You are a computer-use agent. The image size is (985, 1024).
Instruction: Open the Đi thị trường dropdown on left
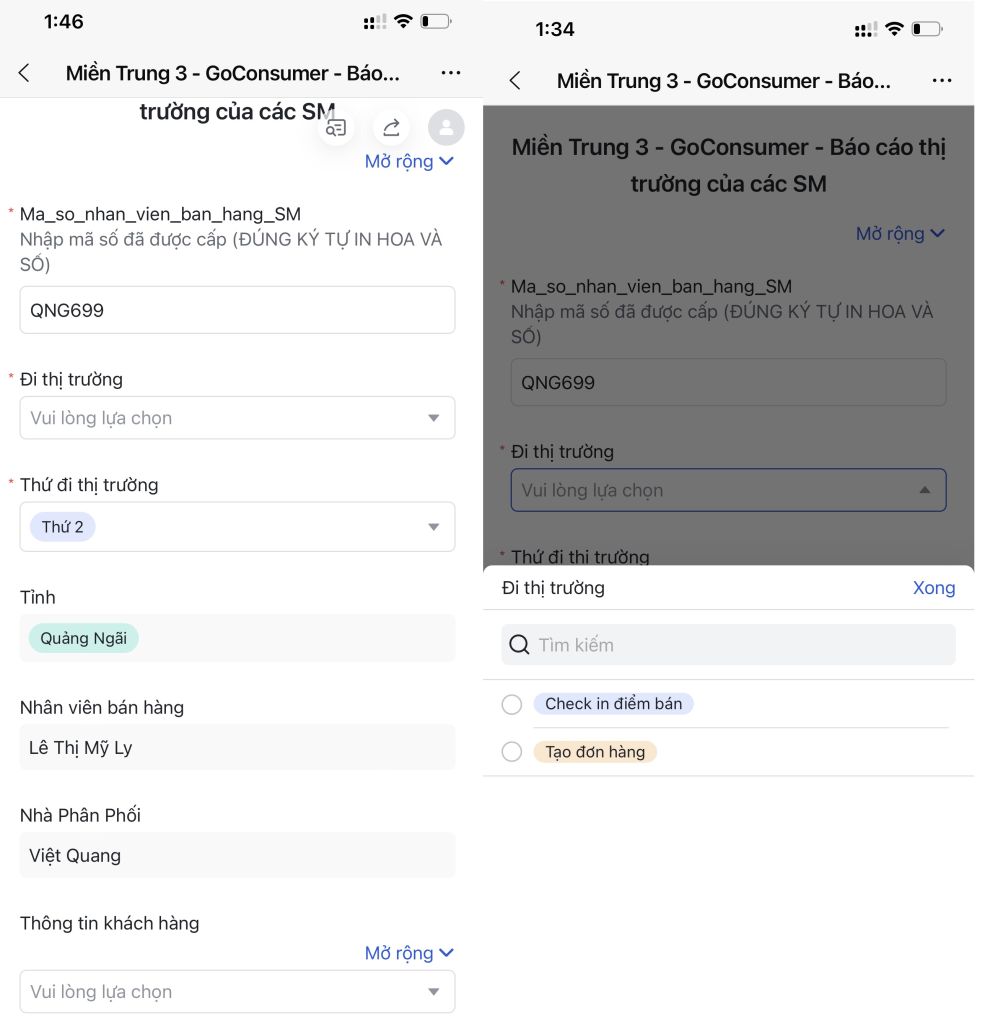[x=237, y=418]
